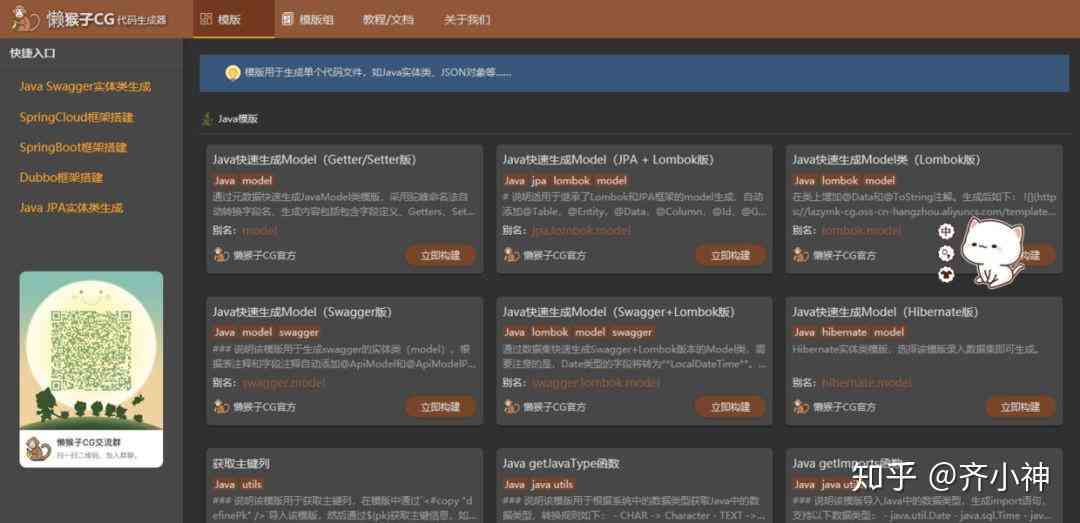Open Java快速生成Model (Swagger+Lombok版) title
This screenshot has height=523, width=1080.
coord(619,312)
